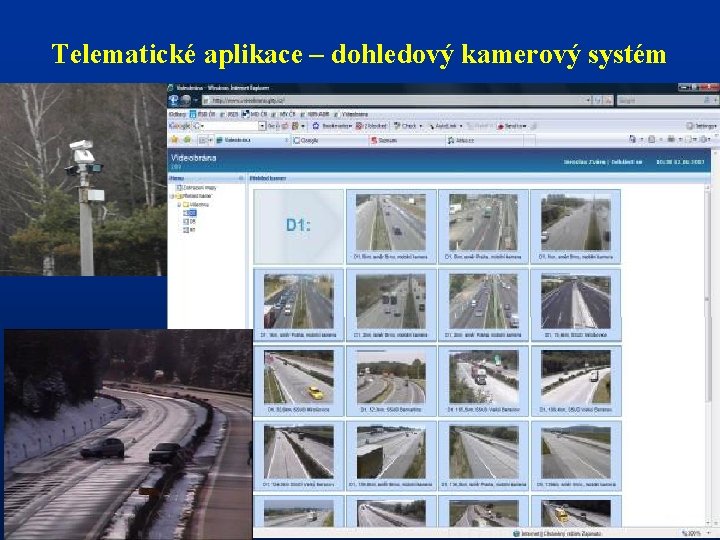
Task: Click the New Tab button
Action: (x=529, y=141)
